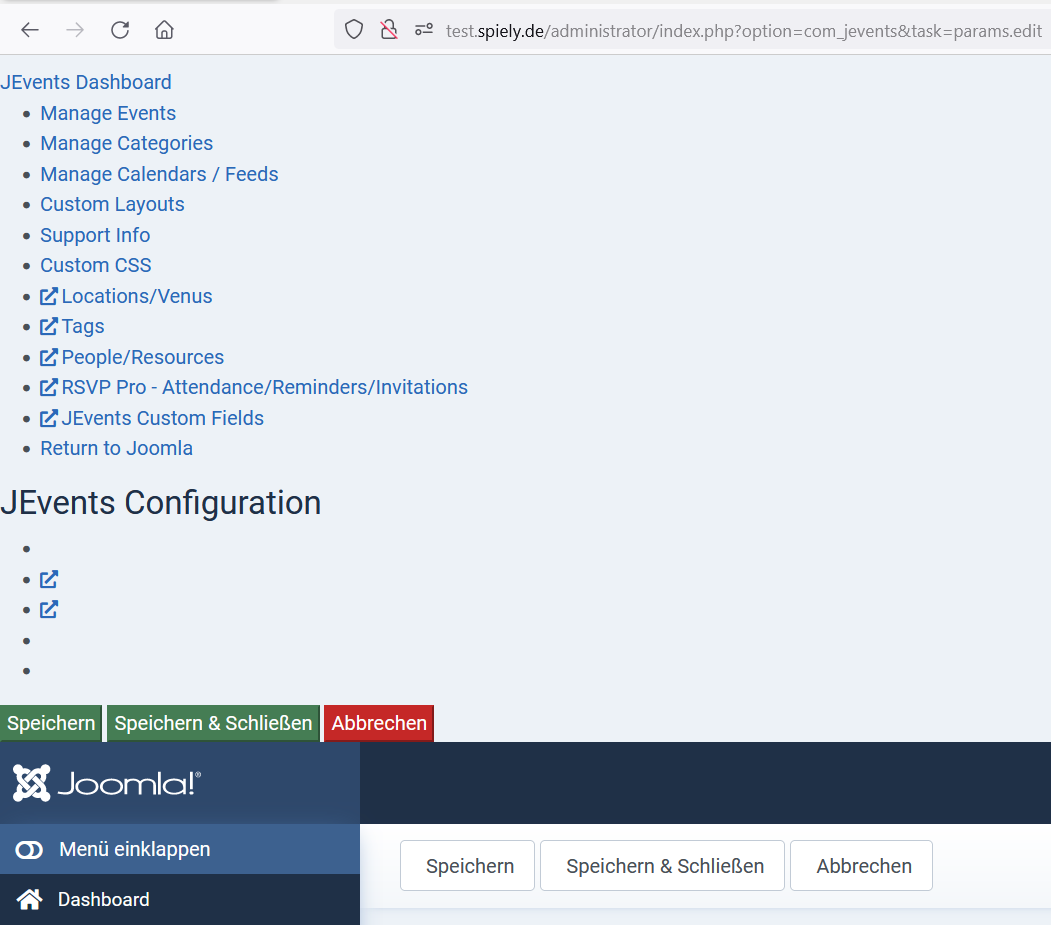Viewport: 1051px width, 925px height.
Task: Click the external-link icon beside Locations/Venus
Action: (49, 296)
